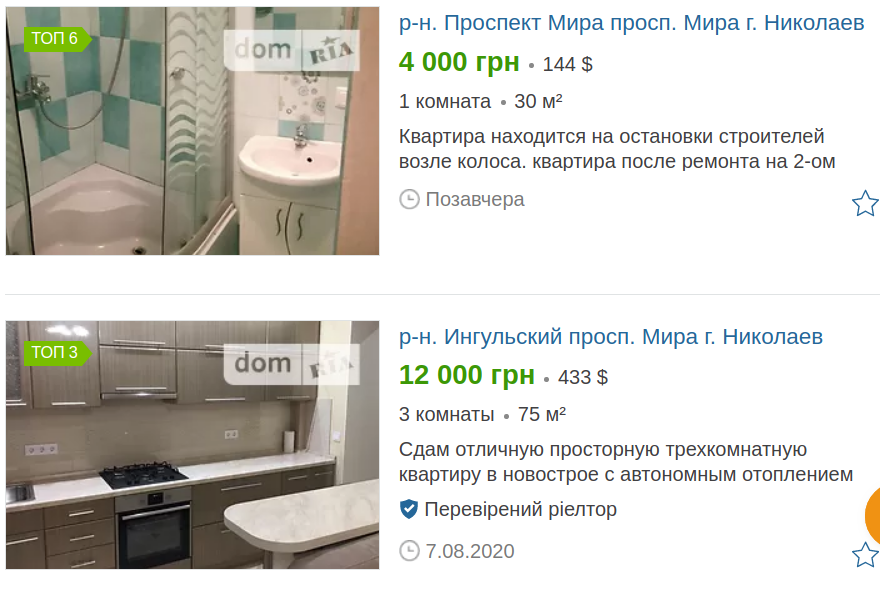Image resolution: width=880 pixels, height=606 pixels.
Task: Open the kitchen photo thumbnail
Action: 192,445
